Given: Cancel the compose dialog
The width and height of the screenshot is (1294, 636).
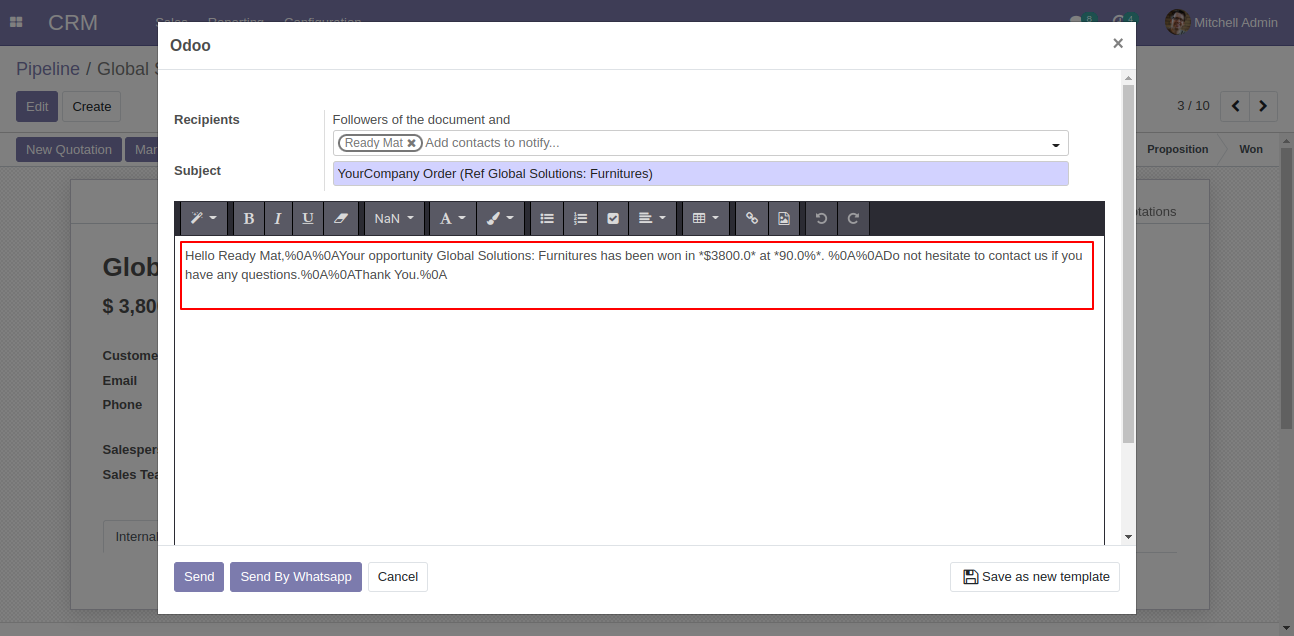Looking at the screenshot, I should pos(398,577).
